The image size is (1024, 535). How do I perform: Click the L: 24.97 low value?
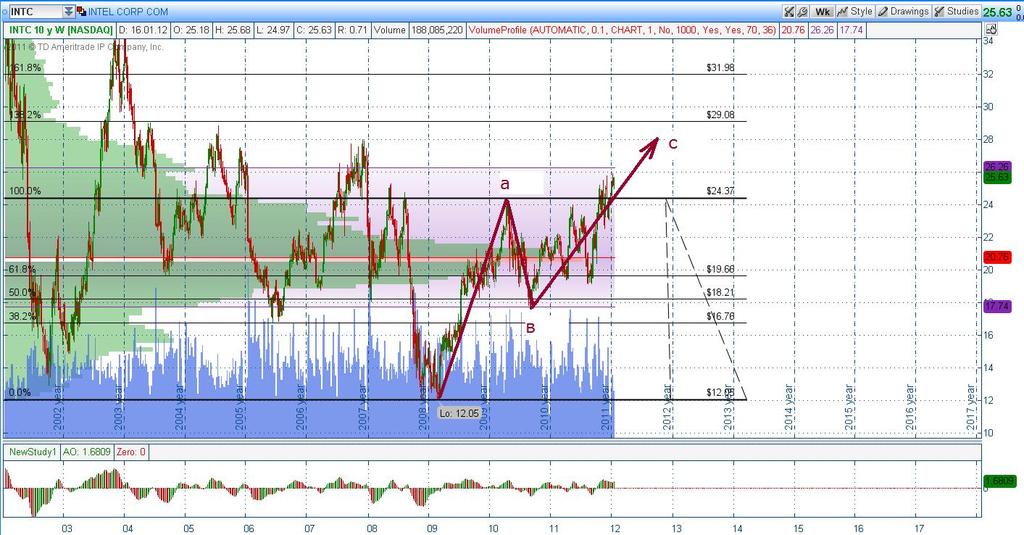point(274,29)
